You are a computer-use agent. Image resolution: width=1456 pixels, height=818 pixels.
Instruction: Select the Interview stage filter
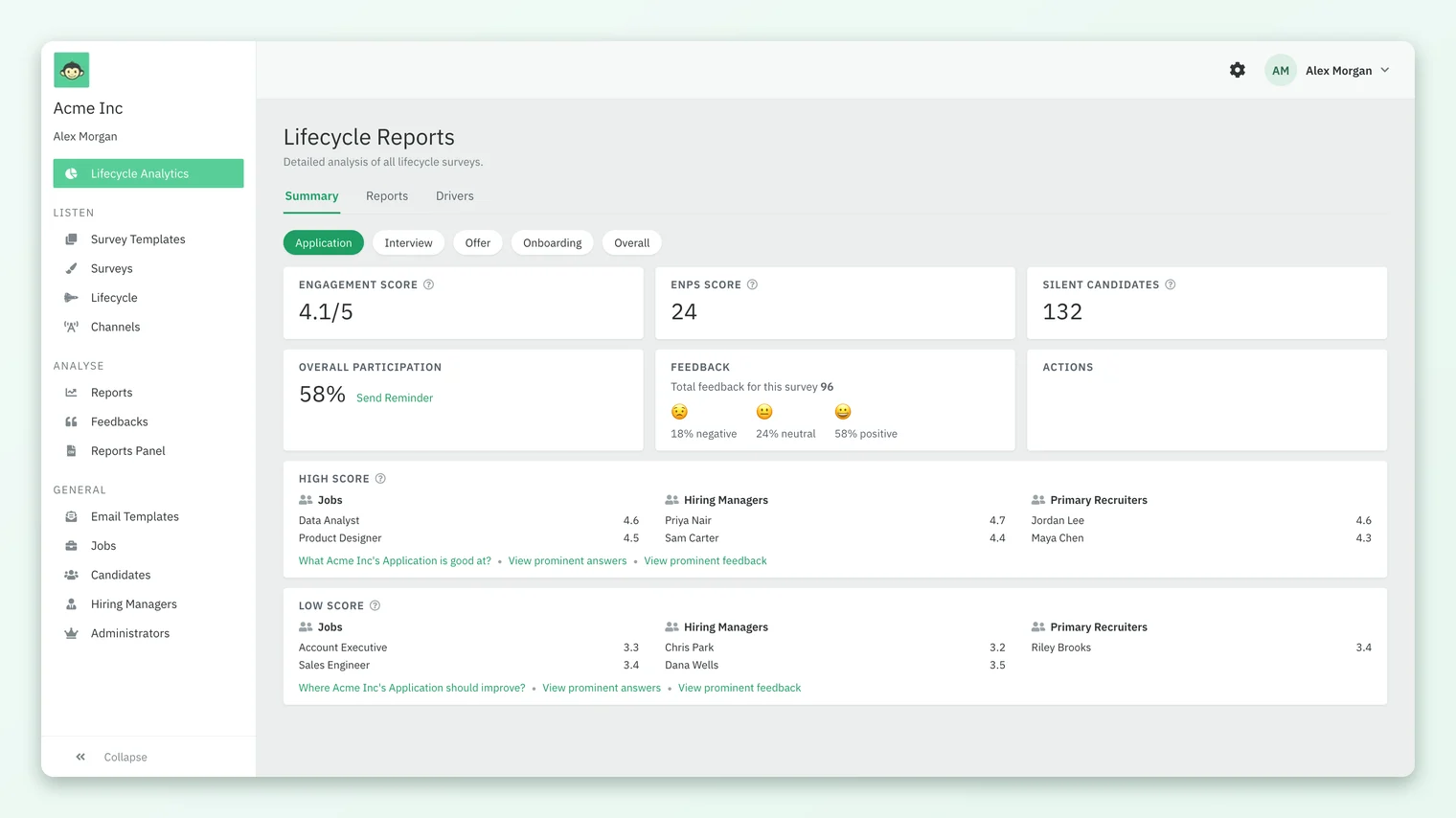coord(408,243)
